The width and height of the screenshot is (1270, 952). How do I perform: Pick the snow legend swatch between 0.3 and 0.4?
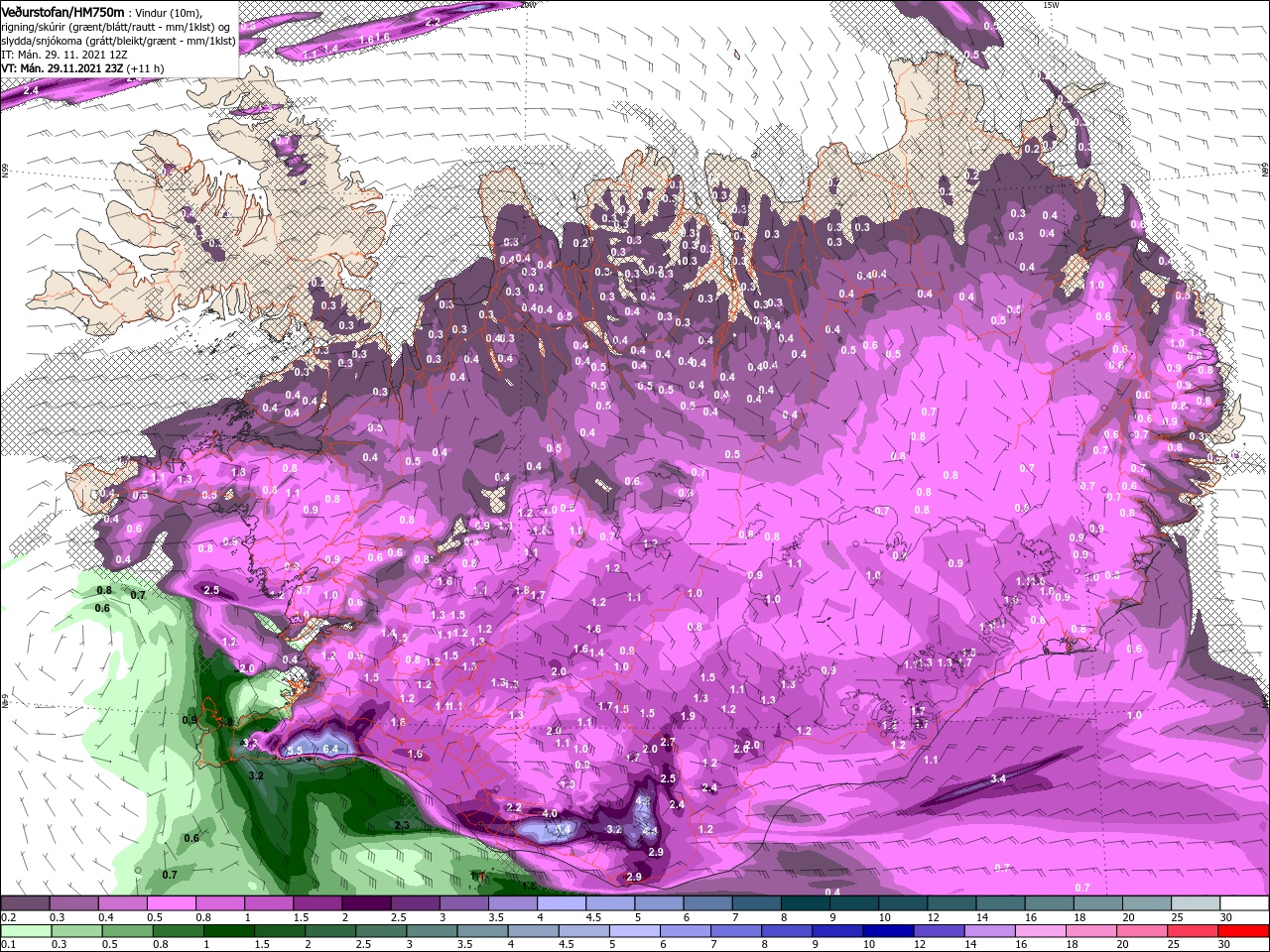click(x=73, y=903)
